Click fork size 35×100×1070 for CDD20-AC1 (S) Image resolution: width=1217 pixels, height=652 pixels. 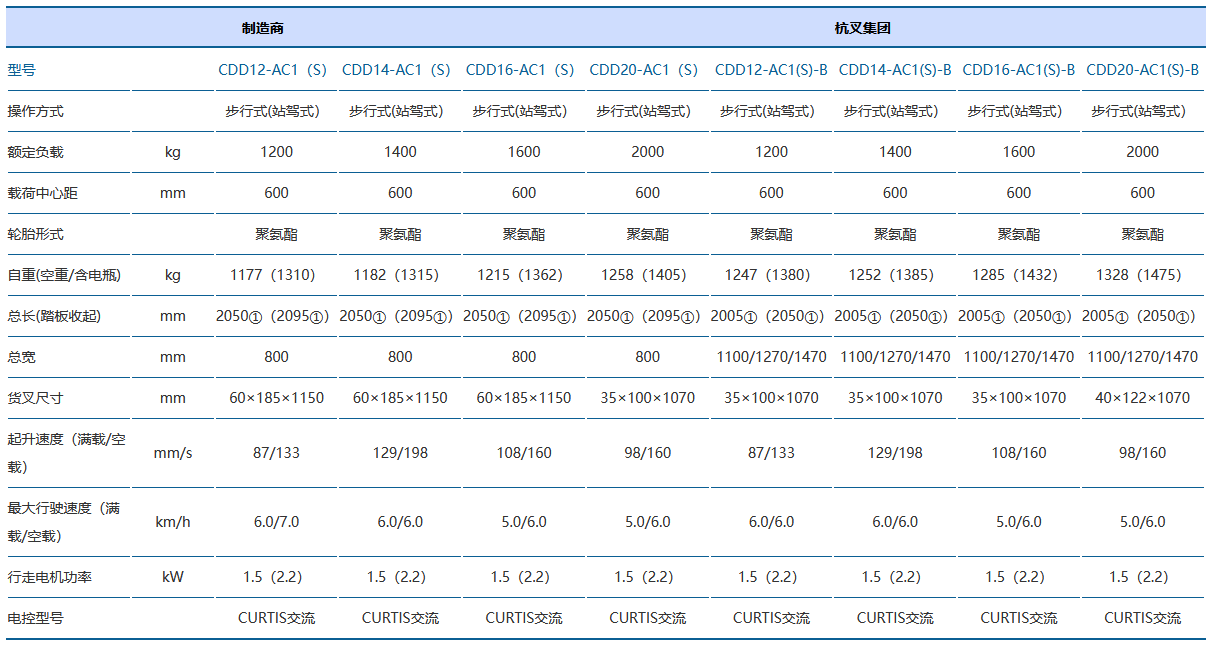[x=648, y=398]
